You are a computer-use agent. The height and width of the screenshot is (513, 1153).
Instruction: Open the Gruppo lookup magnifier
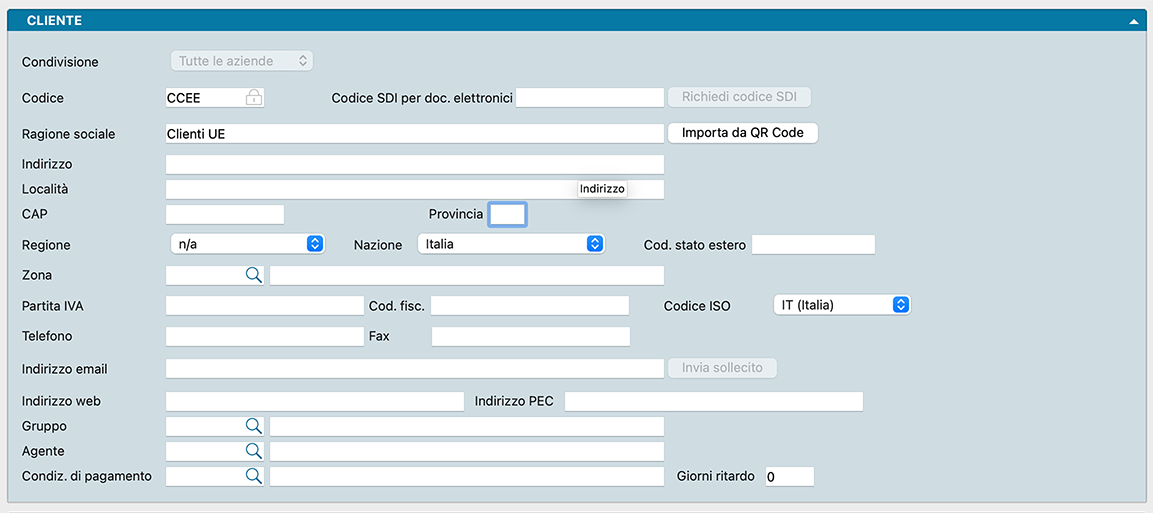tap(254, 426)
